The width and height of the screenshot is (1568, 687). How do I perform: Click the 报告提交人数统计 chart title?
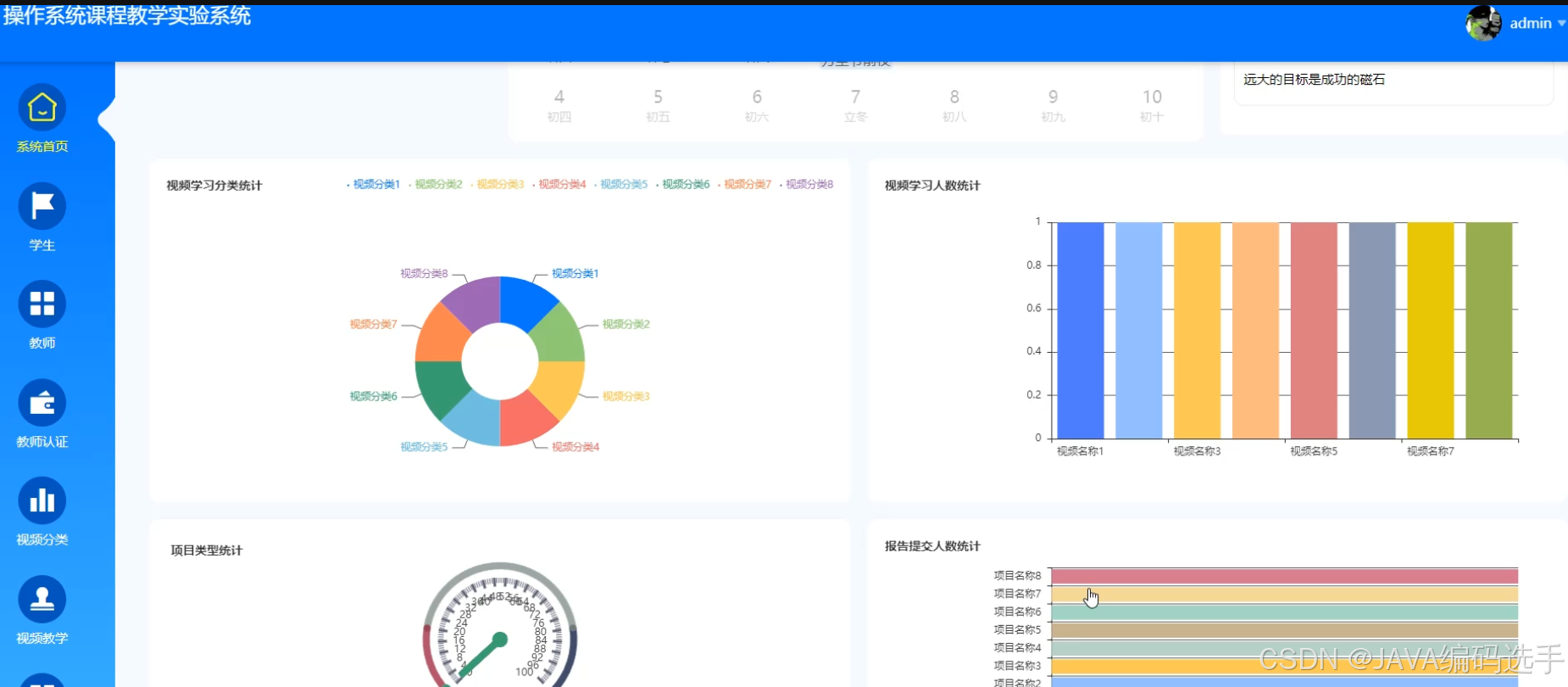coord(932,546)
